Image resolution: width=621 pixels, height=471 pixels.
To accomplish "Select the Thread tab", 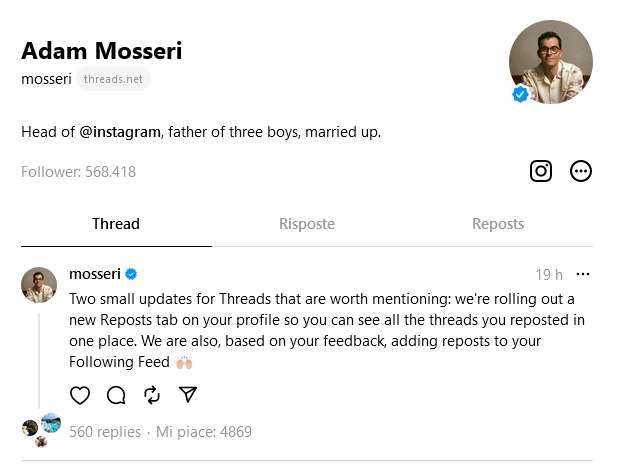I will click(x=116, y=224).
